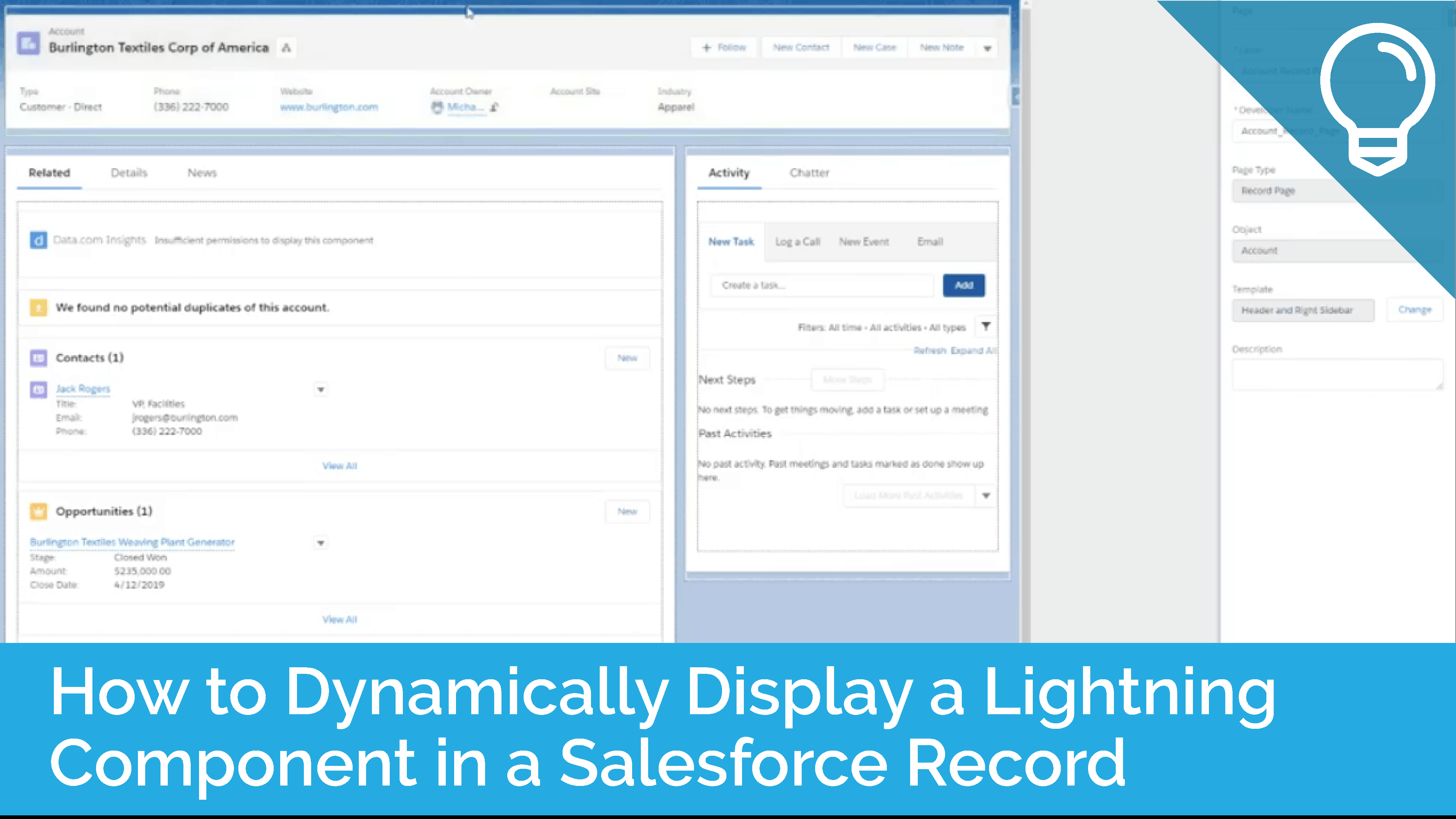Image resolution: width=1456 pixels, height=819 pixels.
Task: Switch to the Chatter tab
Action: pos(809,173)
